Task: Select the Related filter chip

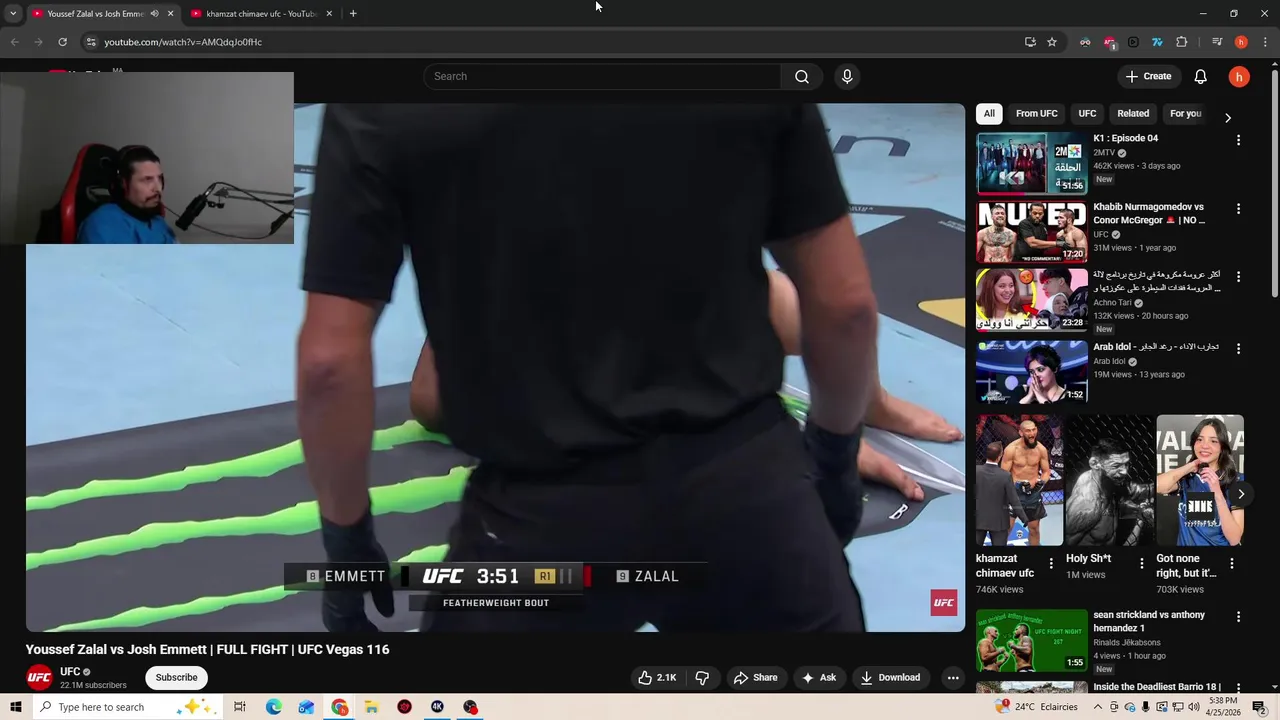Action: tap(1133, 114)
